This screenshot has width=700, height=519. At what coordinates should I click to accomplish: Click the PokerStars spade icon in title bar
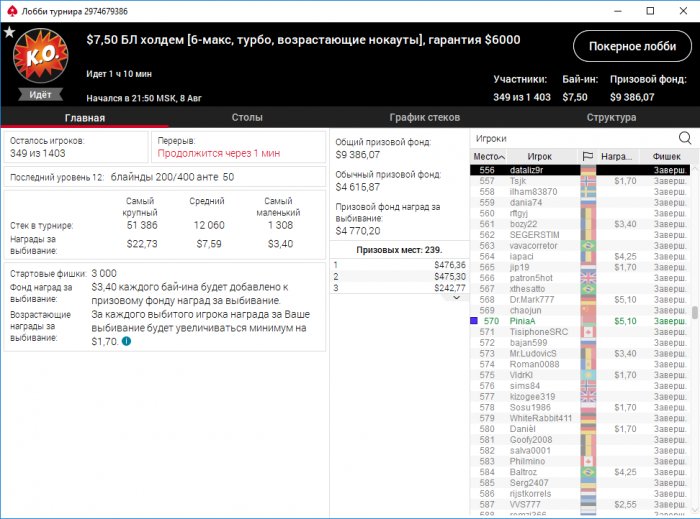[x=12, y=11]
